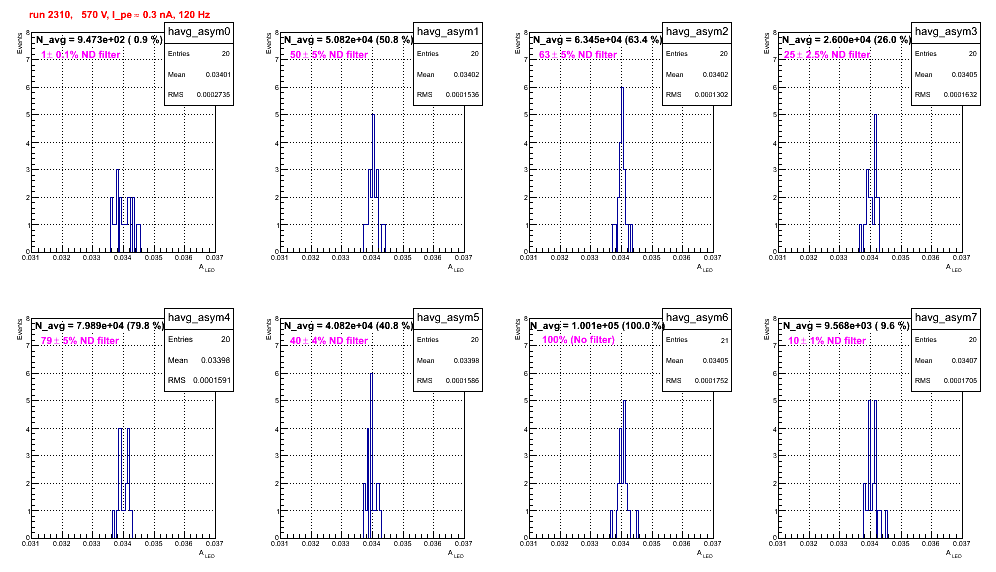Pick the magenta 79± 5% ND filter note

(x=80, y=341)
